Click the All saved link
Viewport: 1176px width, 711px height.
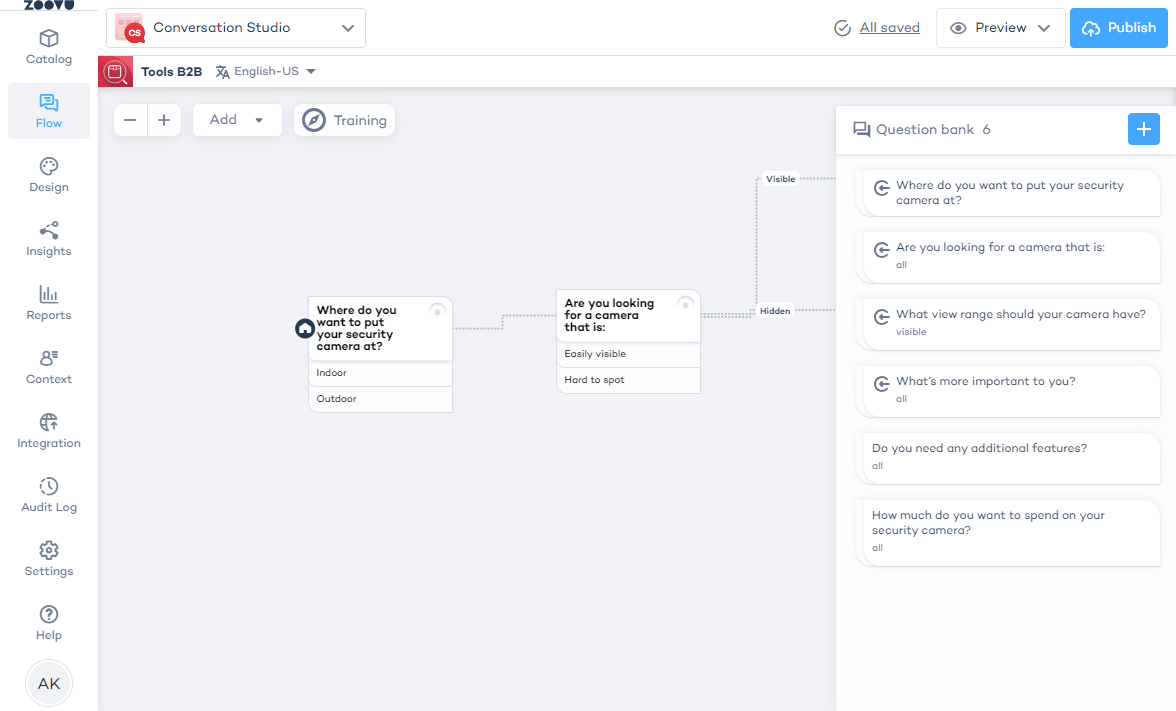point(889,28)
